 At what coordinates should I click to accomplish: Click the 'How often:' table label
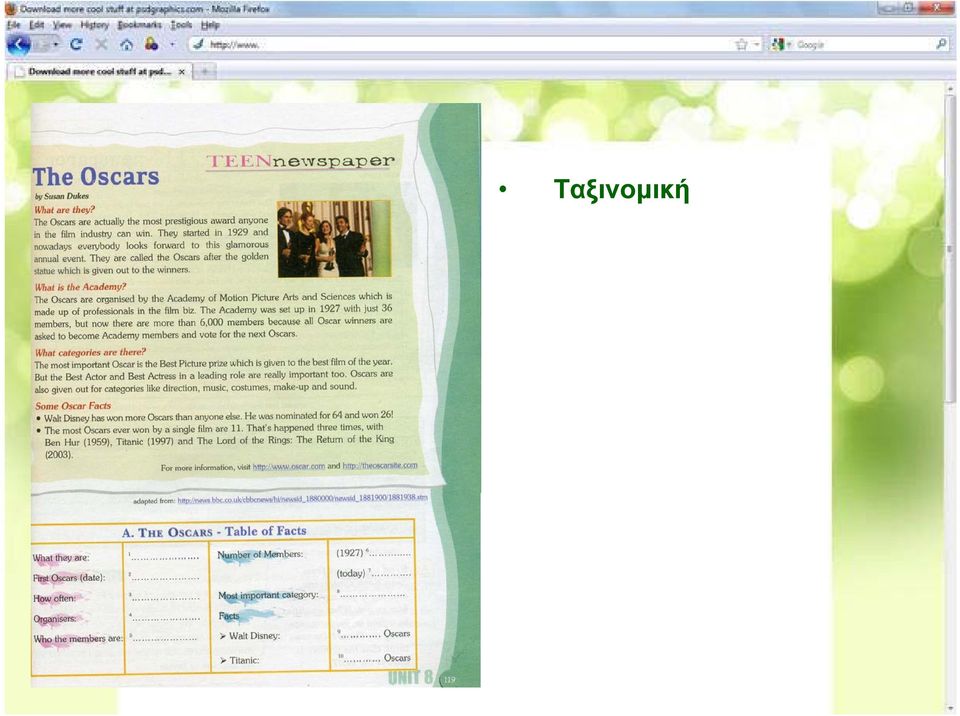point(54,598)
